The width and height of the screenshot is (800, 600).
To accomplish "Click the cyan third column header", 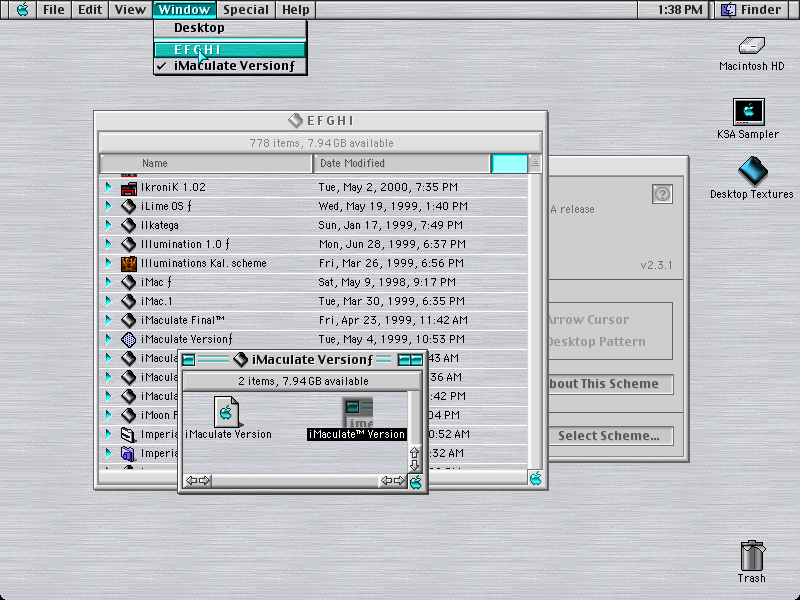I will click(509, 163).
